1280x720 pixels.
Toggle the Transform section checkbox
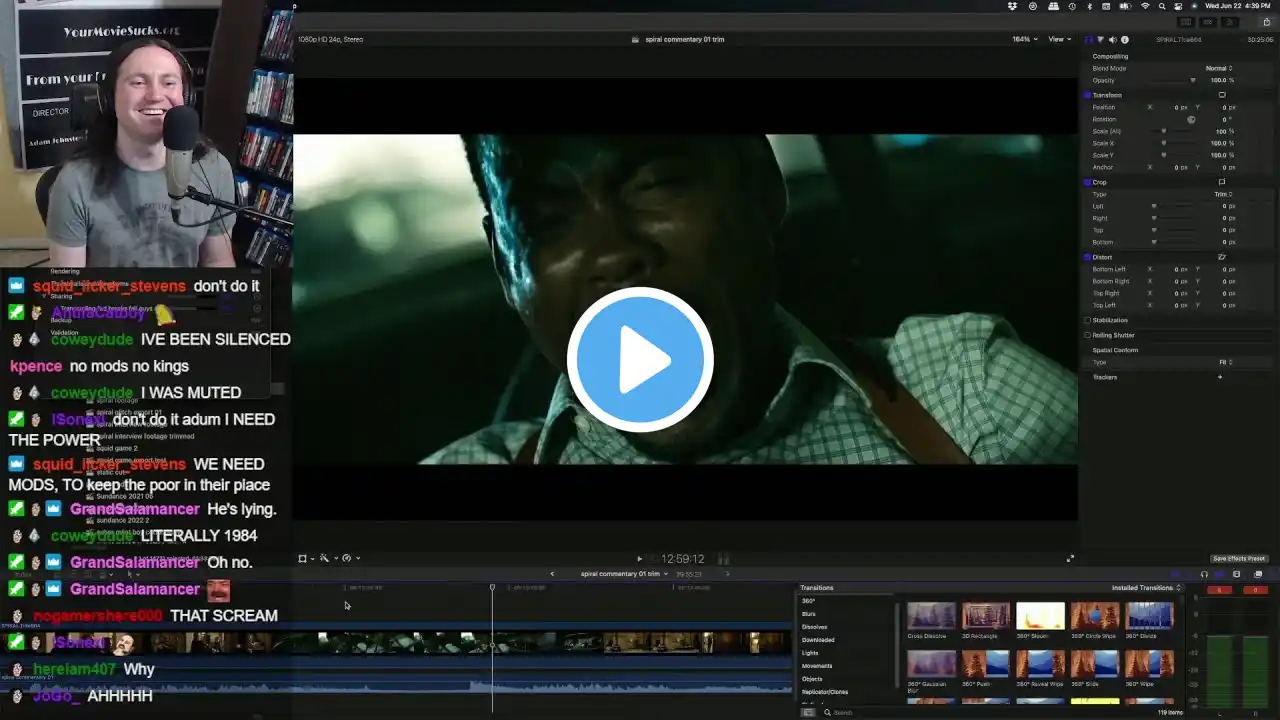click(x=1087, y=95)
